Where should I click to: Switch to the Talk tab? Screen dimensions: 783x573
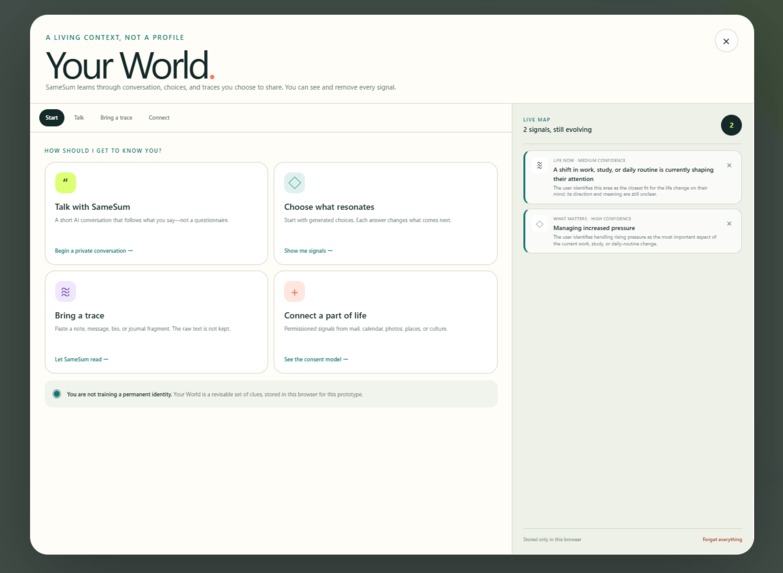coord(79,118)
